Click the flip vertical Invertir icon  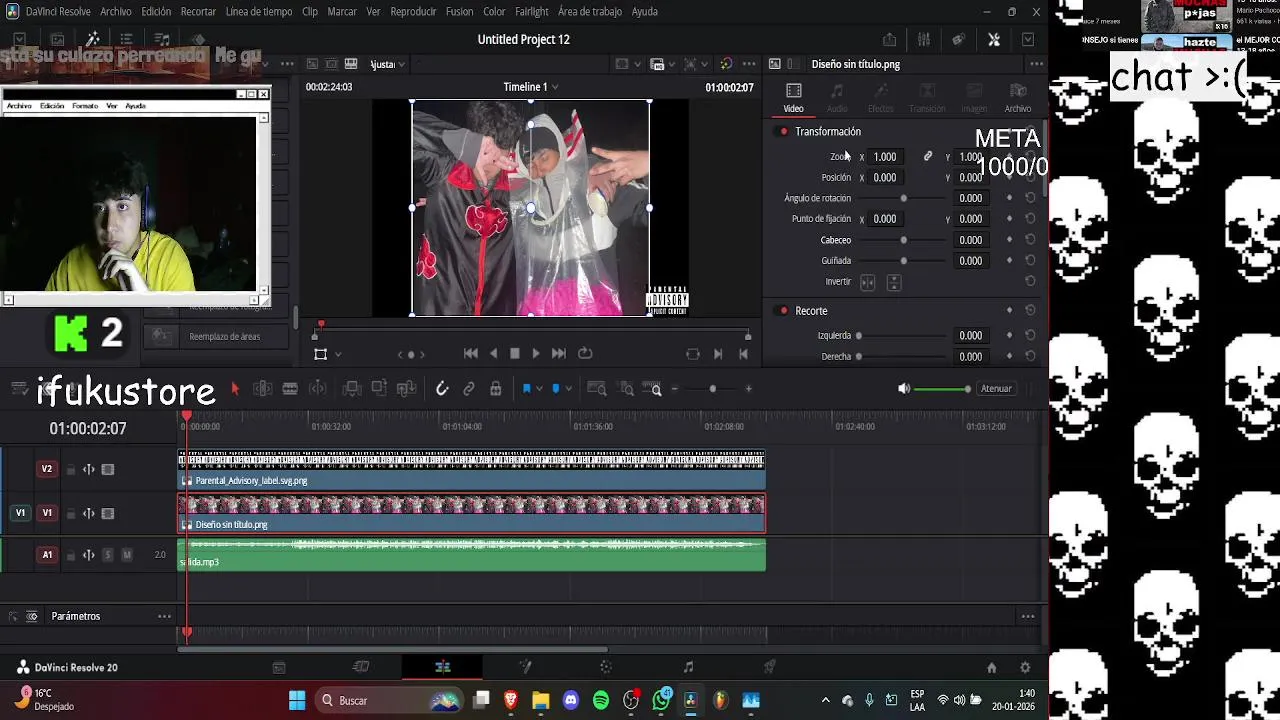point(894,283)
